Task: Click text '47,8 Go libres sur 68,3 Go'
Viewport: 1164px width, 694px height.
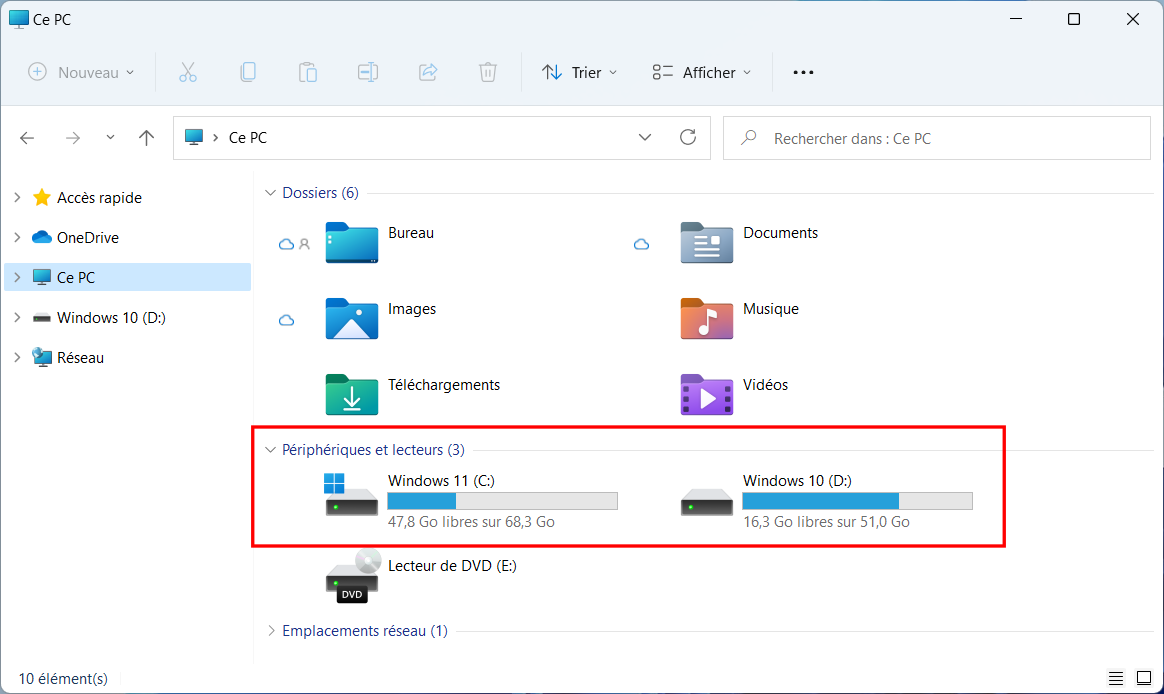Action: click(x=471, y=522)
